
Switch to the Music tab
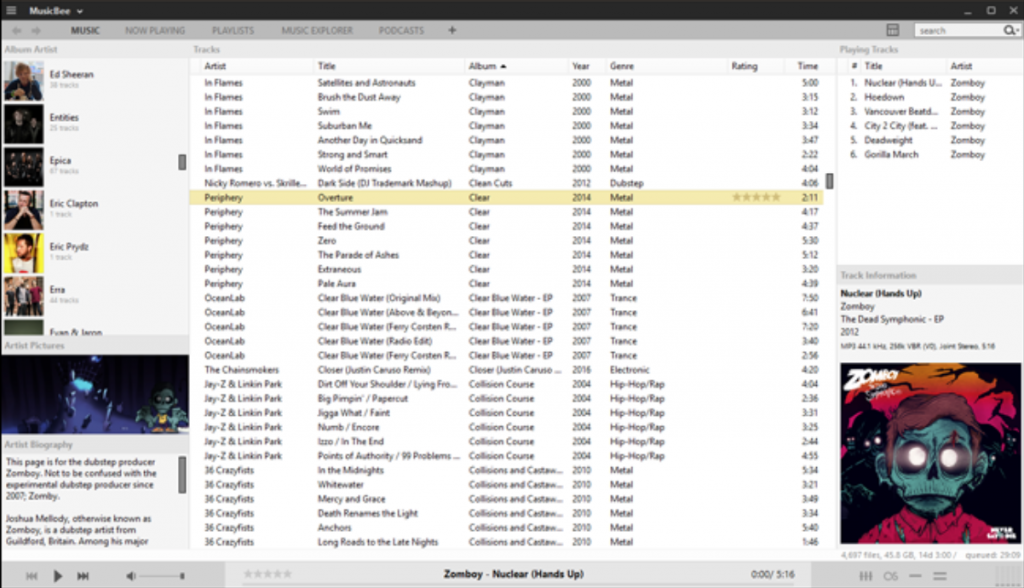click(86, 30)
